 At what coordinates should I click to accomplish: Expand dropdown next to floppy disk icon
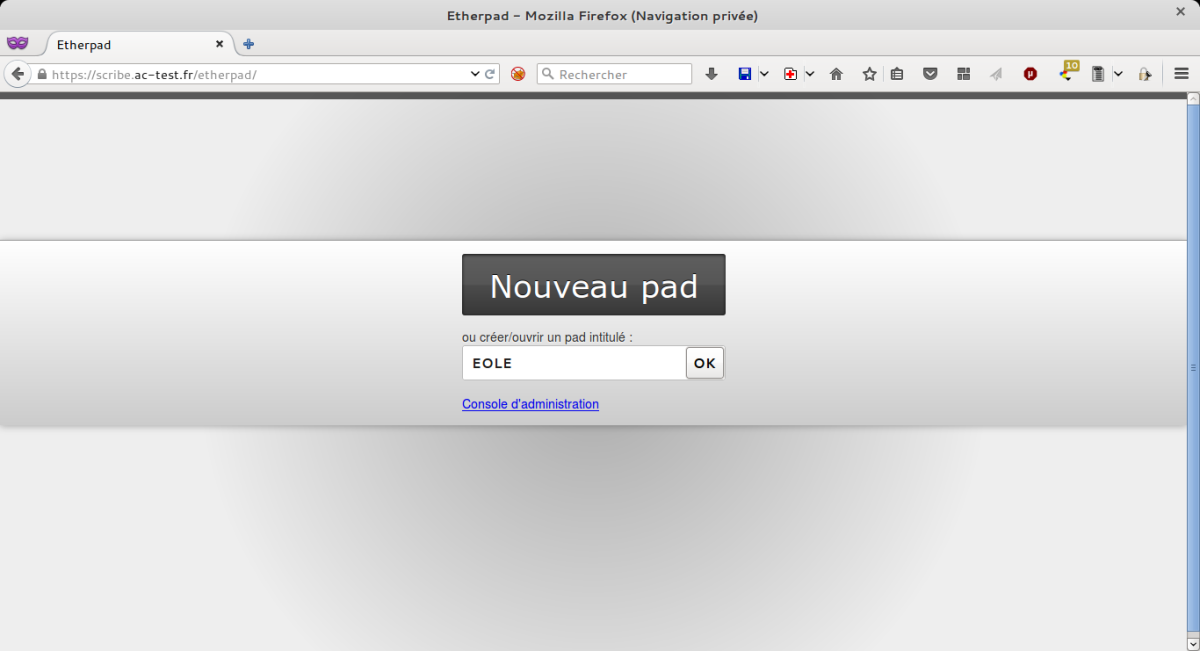pos(764,74)
